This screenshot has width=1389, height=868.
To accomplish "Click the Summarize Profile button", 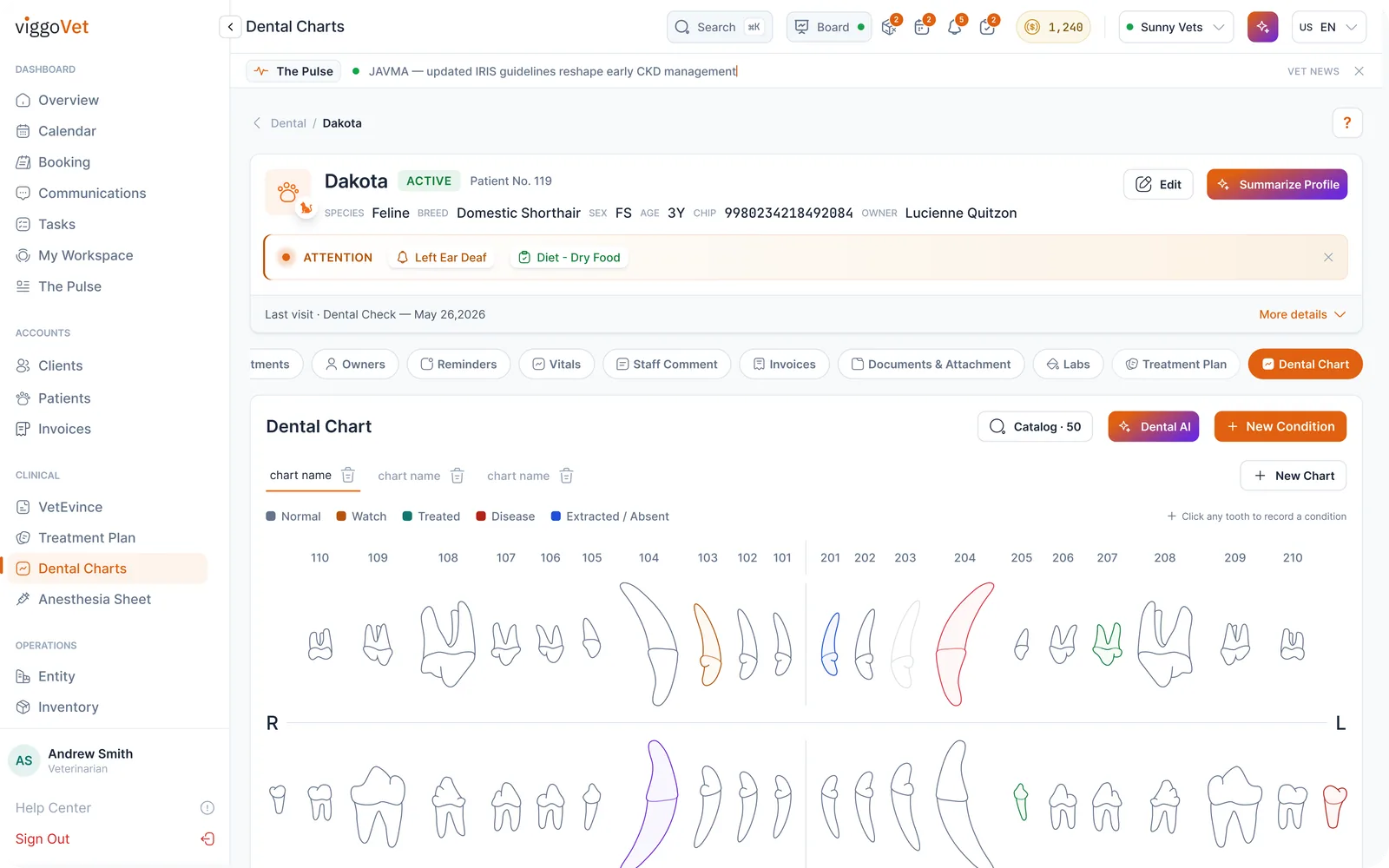I will [x=1277, y=184].
